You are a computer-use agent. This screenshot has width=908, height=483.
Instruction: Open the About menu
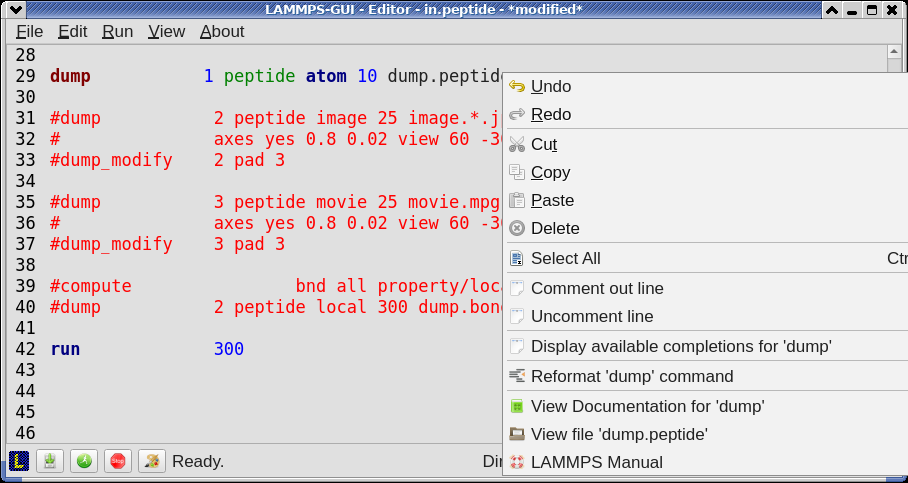coord(222,31)
